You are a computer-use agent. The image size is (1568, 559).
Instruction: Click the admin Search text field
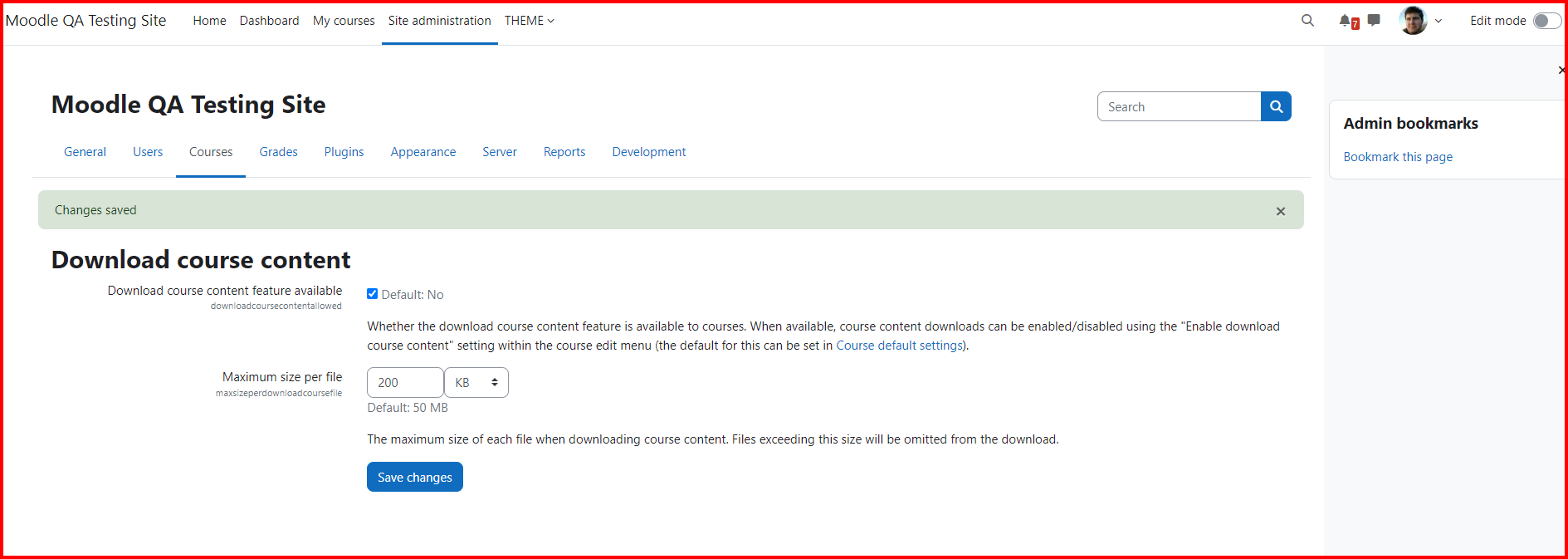1179,106
